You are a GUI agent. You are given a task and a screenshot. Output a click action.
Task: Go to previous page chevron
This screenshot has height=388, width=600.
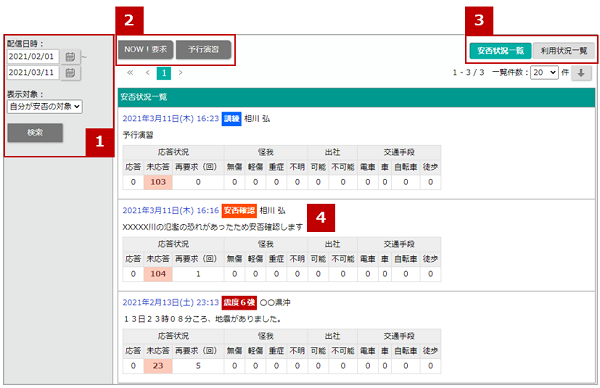(x=148, y=73)
